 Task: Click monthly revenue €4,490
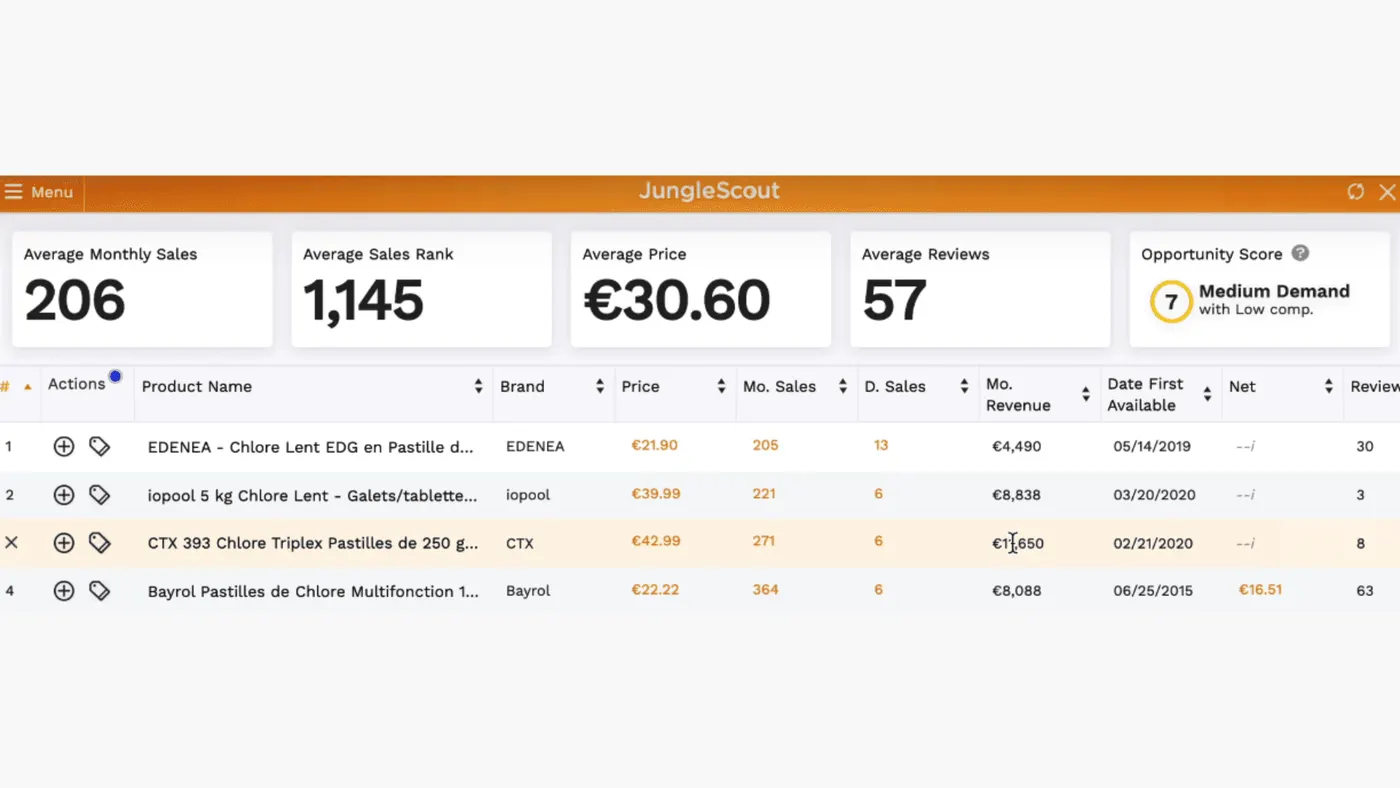[1016, 447]
